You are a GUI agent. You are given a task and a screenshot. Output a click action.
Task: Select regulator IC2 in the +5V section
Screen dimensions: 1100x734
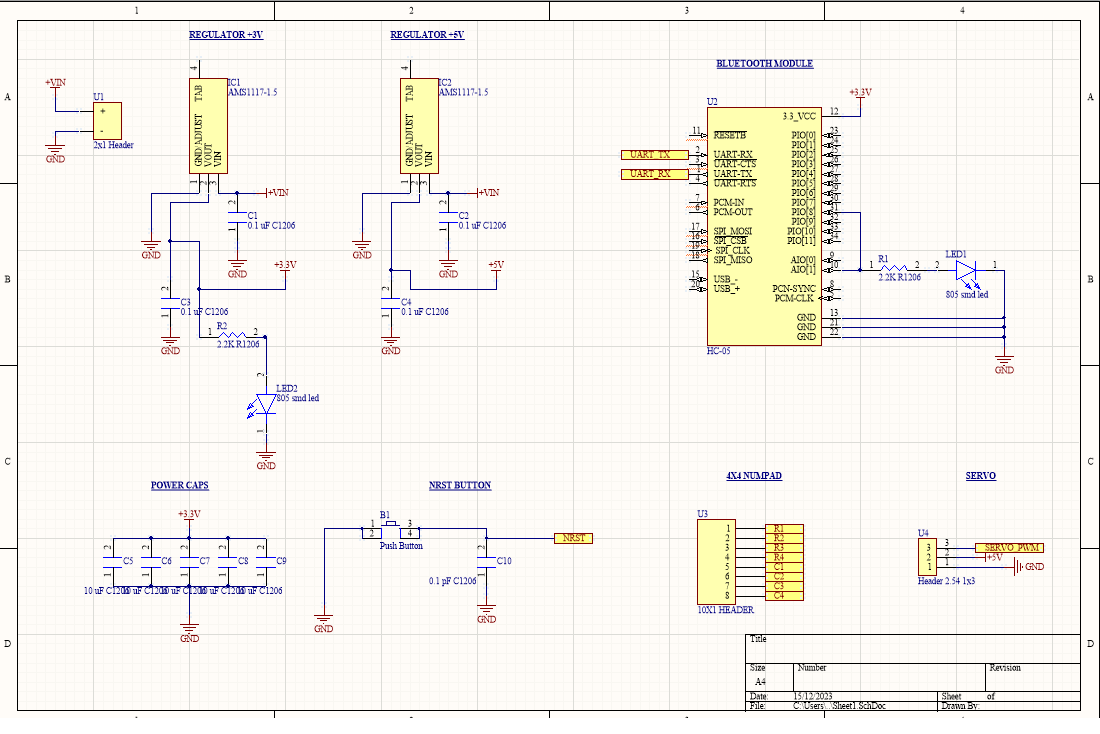pyautogui.click(x=417, y=125)
